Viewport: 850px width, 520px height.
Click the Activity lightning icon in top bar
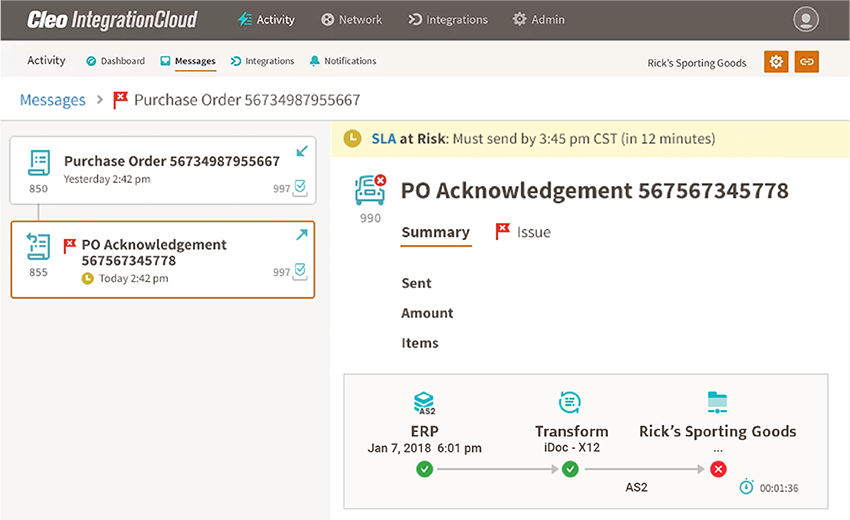pos(245,20)
